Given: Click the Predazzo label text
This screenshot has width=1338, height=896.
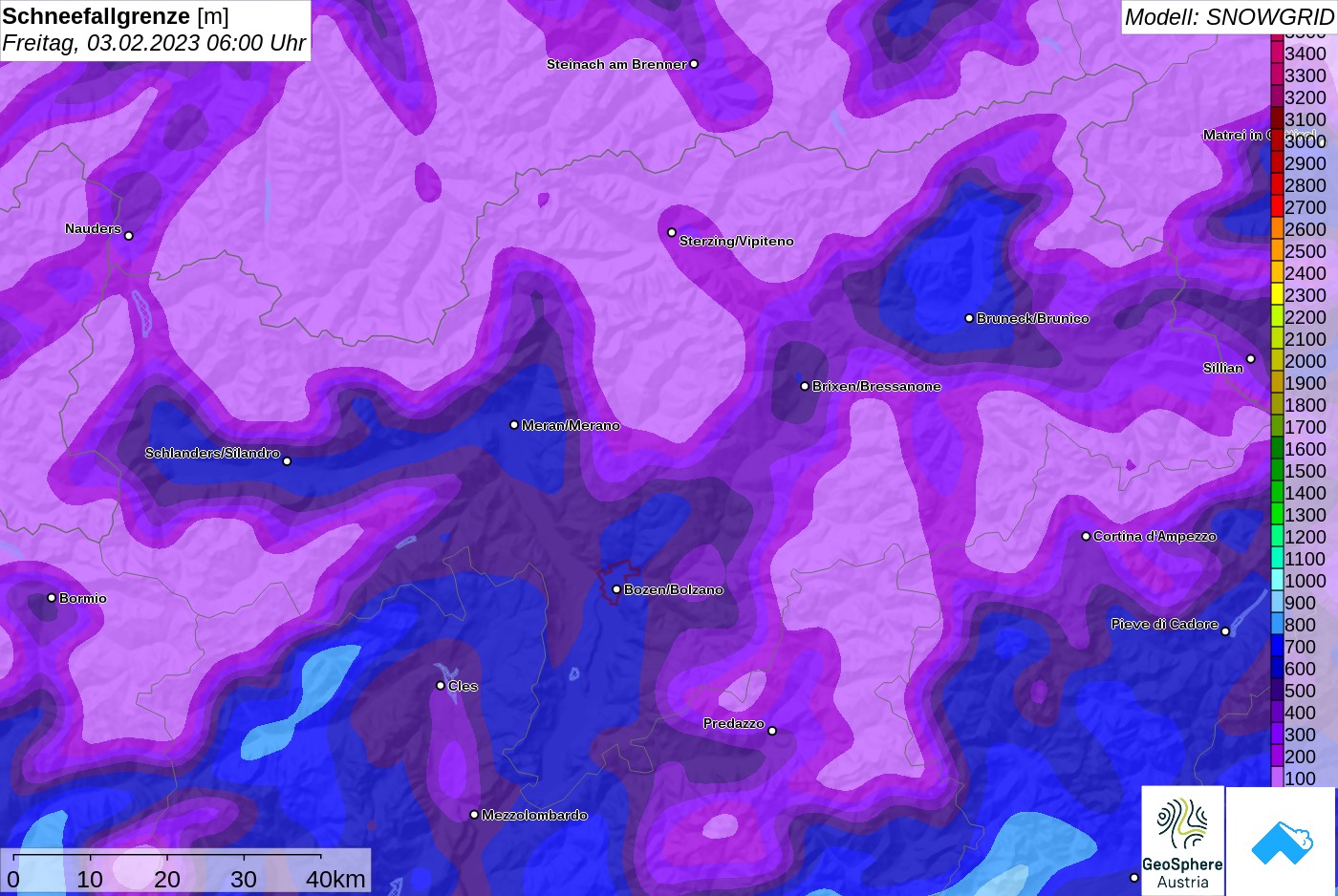Looking at the screenshot, I should pyautogui.click(x=734, y=723).
